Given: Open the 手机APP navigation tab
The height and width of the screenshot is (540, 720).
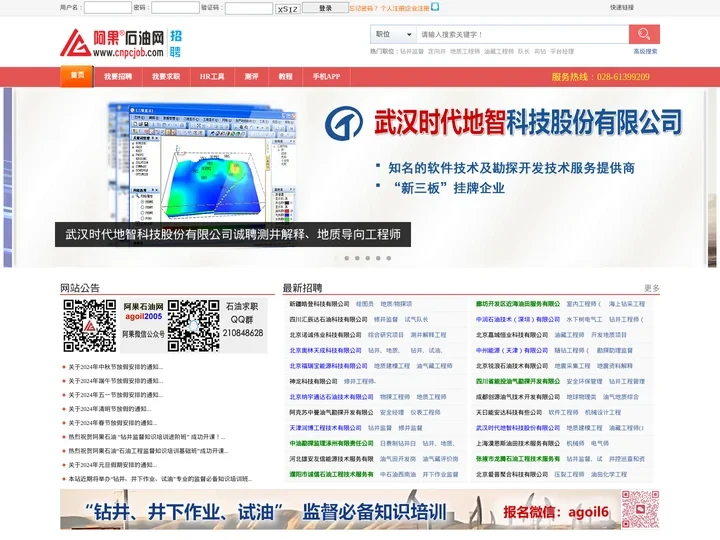Looking at the screenshot, I should (x=326, y=77).
